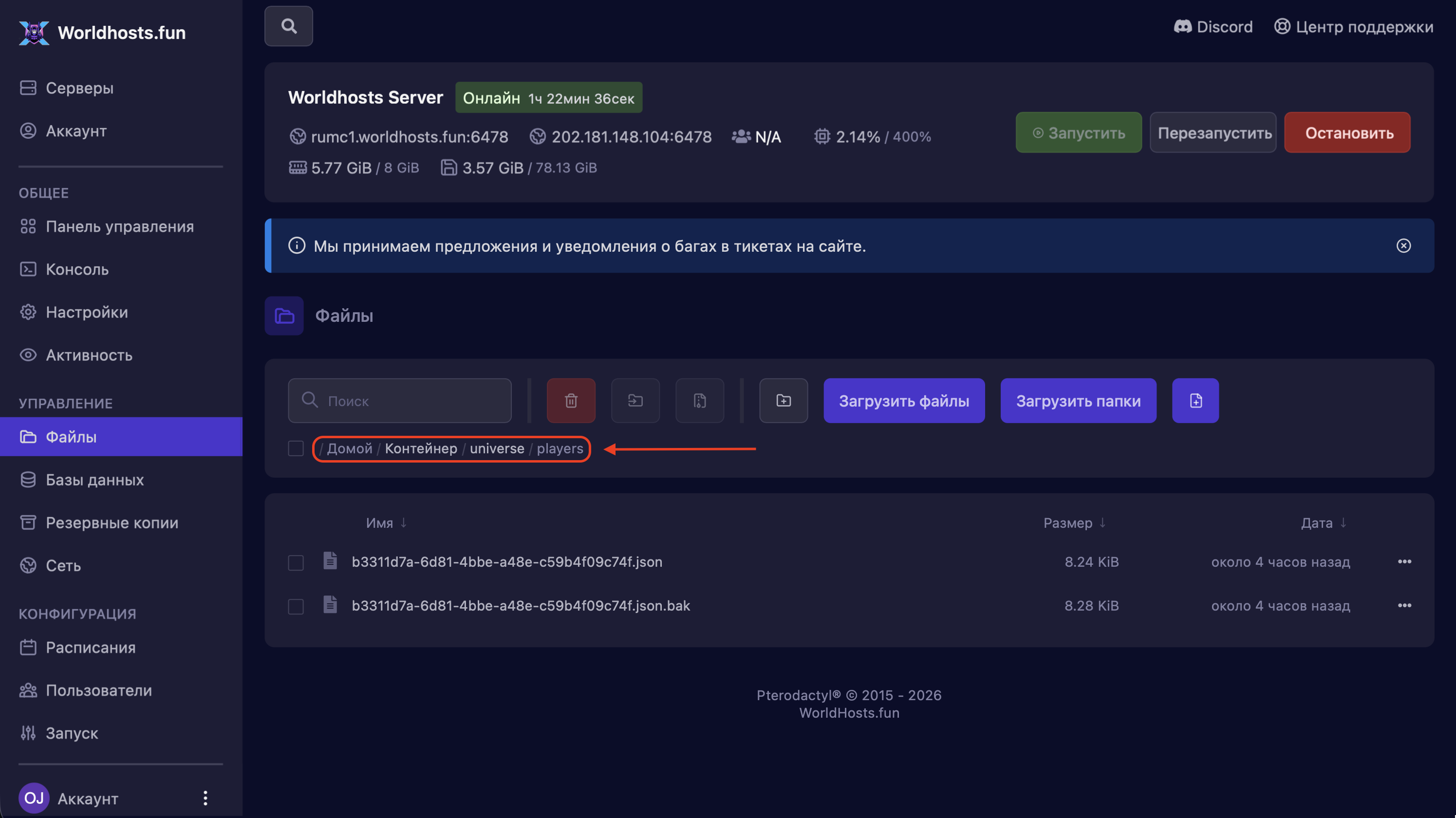Open options menu for the json file
Viewport: 1456px width, 818px height.
(x=1404, y=562)
